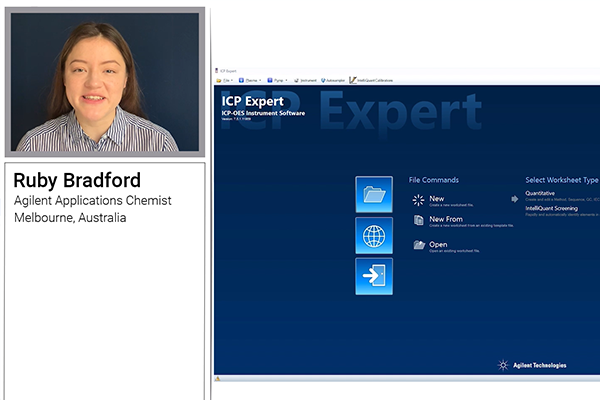Click the 'Melbourne, Australia' text

[70, 217]
